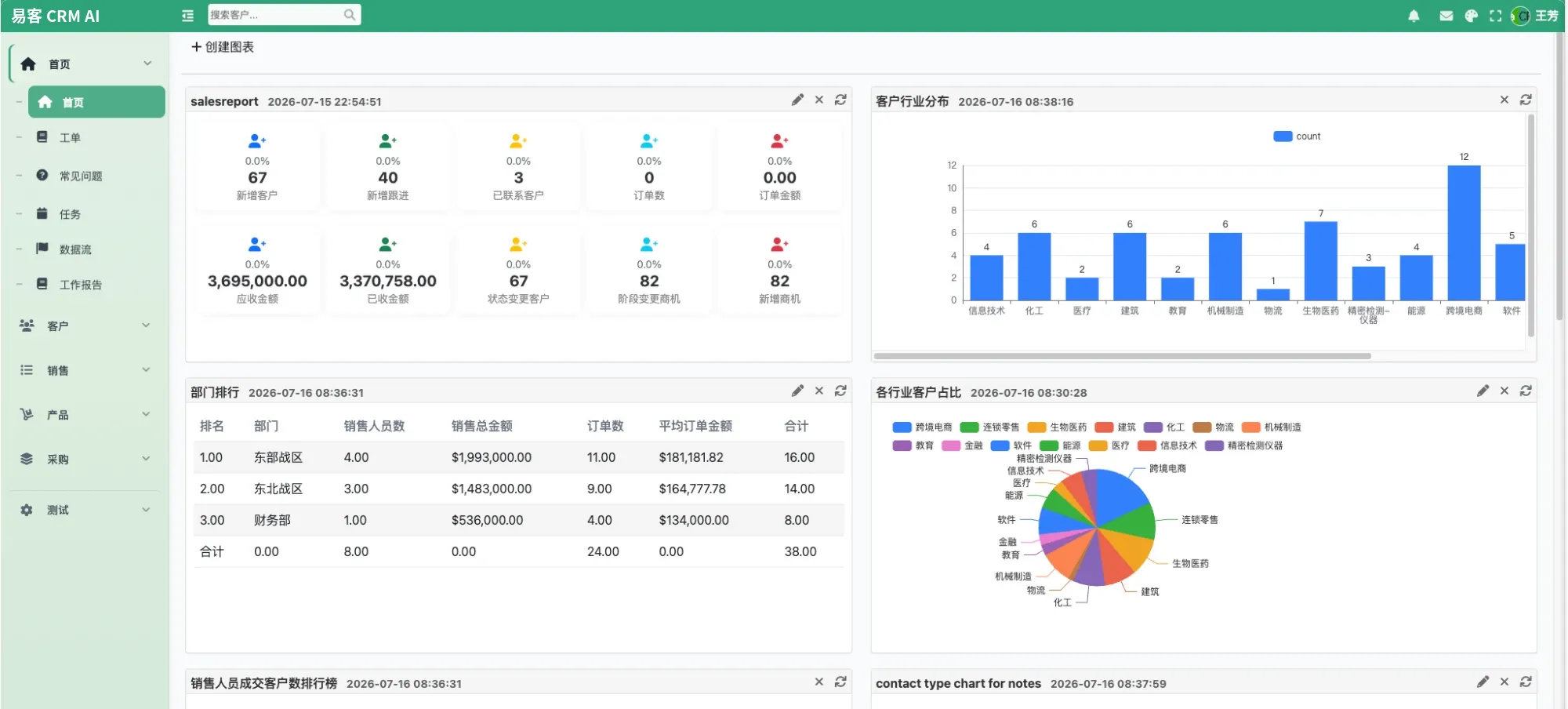Click the 搜索客户 search field

[x=275, y=15]
